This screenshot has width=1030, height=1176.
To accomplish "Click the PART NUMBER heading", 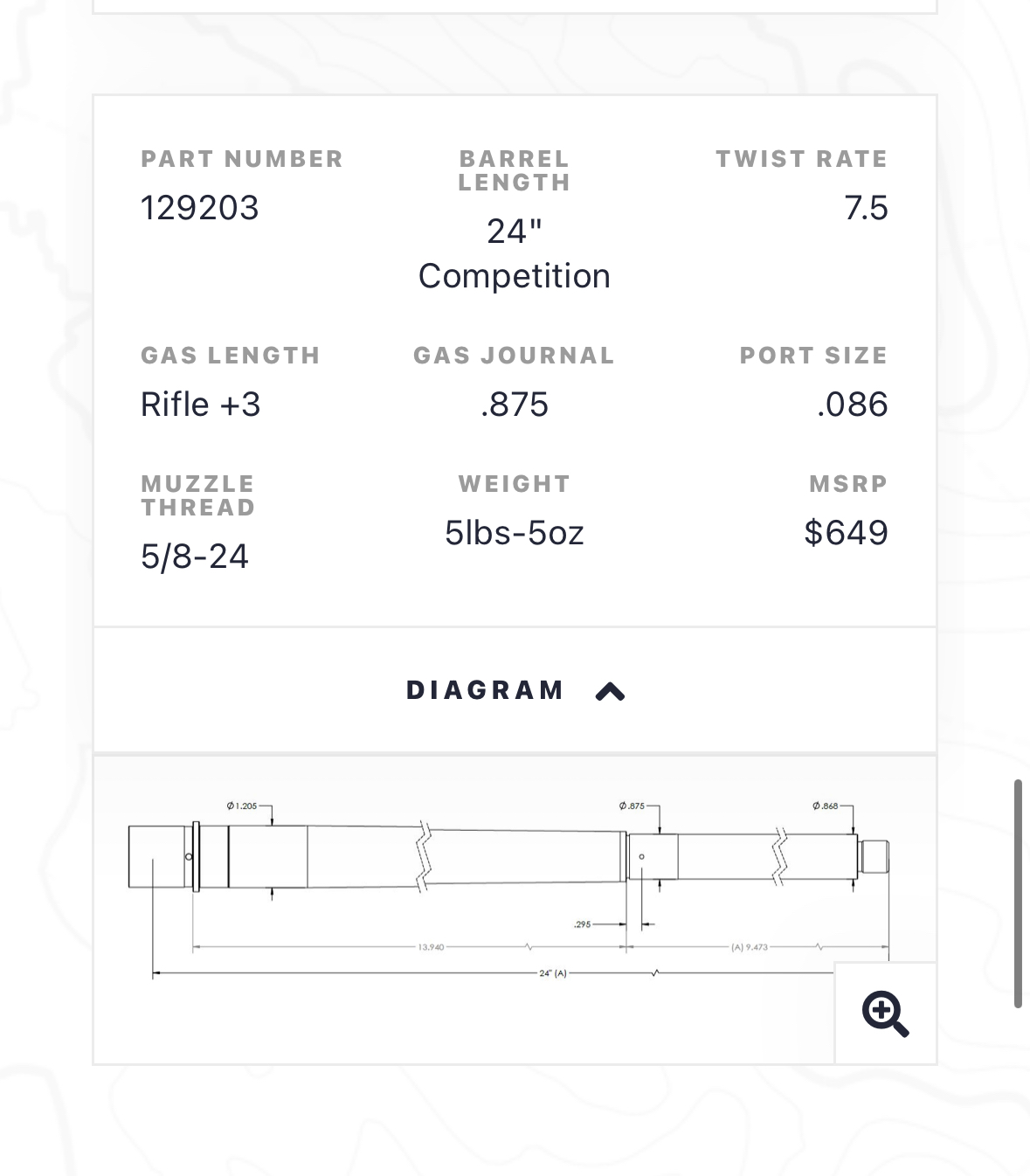I will [x=242, y=159].
